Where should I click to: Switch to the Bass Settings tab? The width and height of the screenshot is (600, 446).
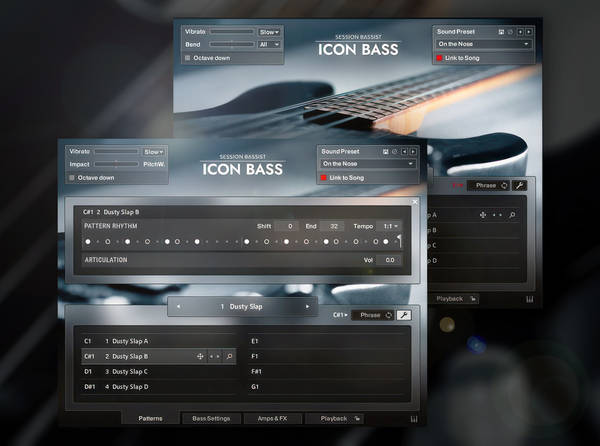point(211,419)
